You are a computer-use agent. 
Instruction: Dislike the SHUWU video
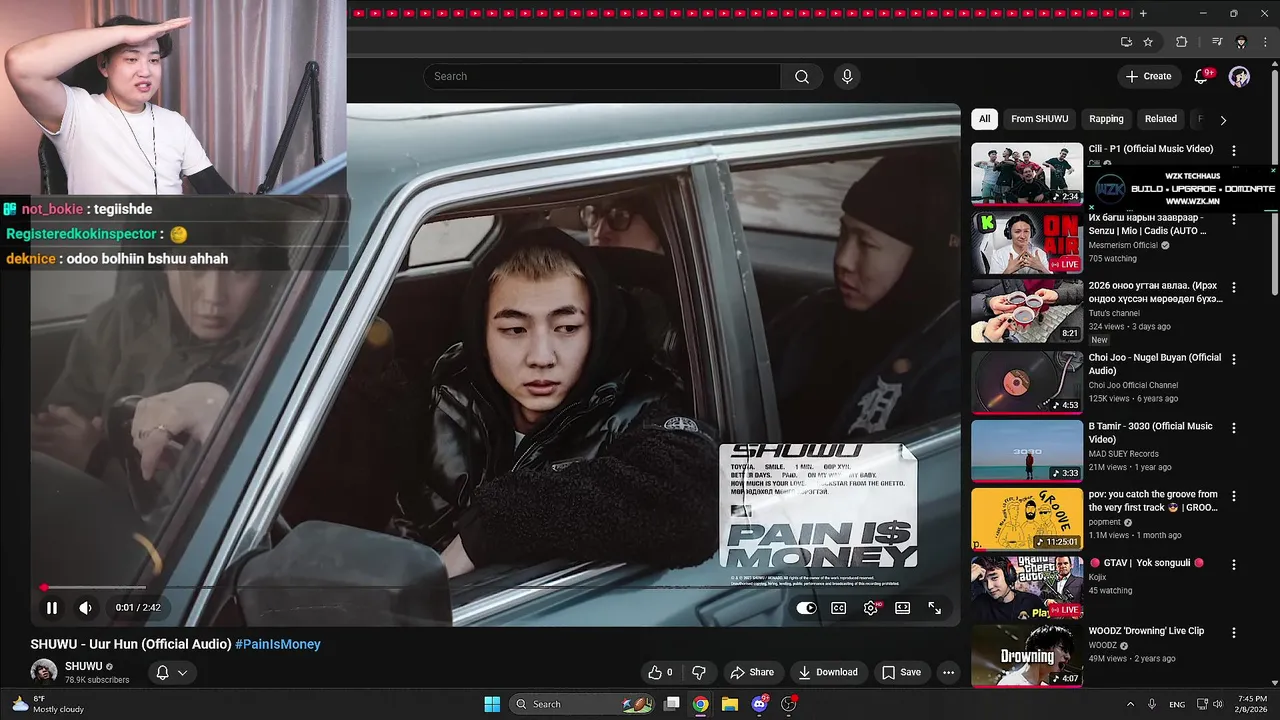click(x=699, y=672)
